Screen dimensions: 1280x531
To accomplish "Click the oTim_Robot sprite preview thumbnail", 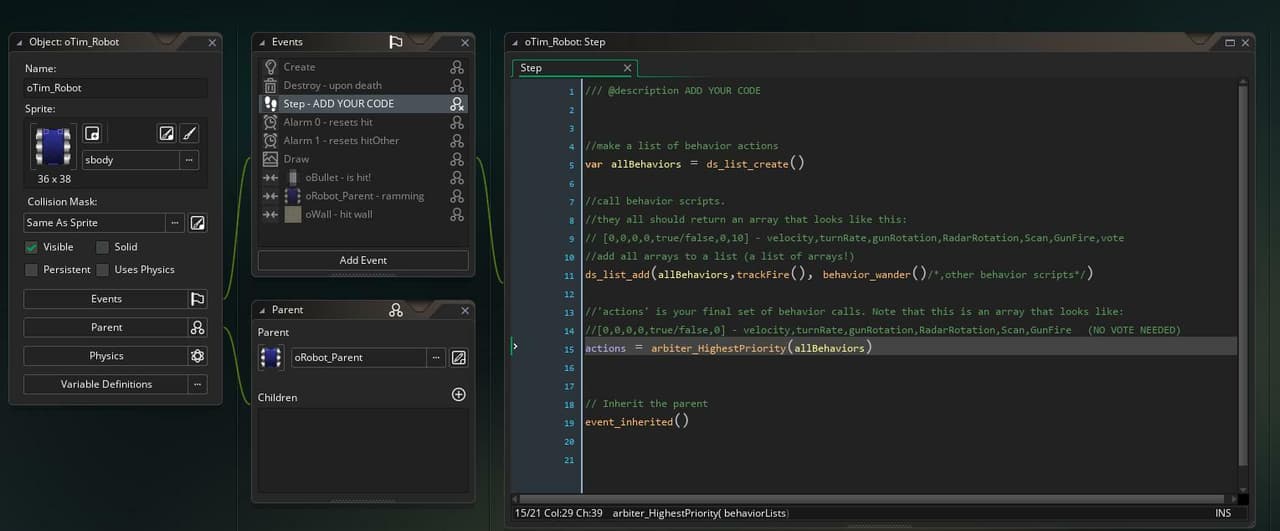I will (x=53, y=147).
